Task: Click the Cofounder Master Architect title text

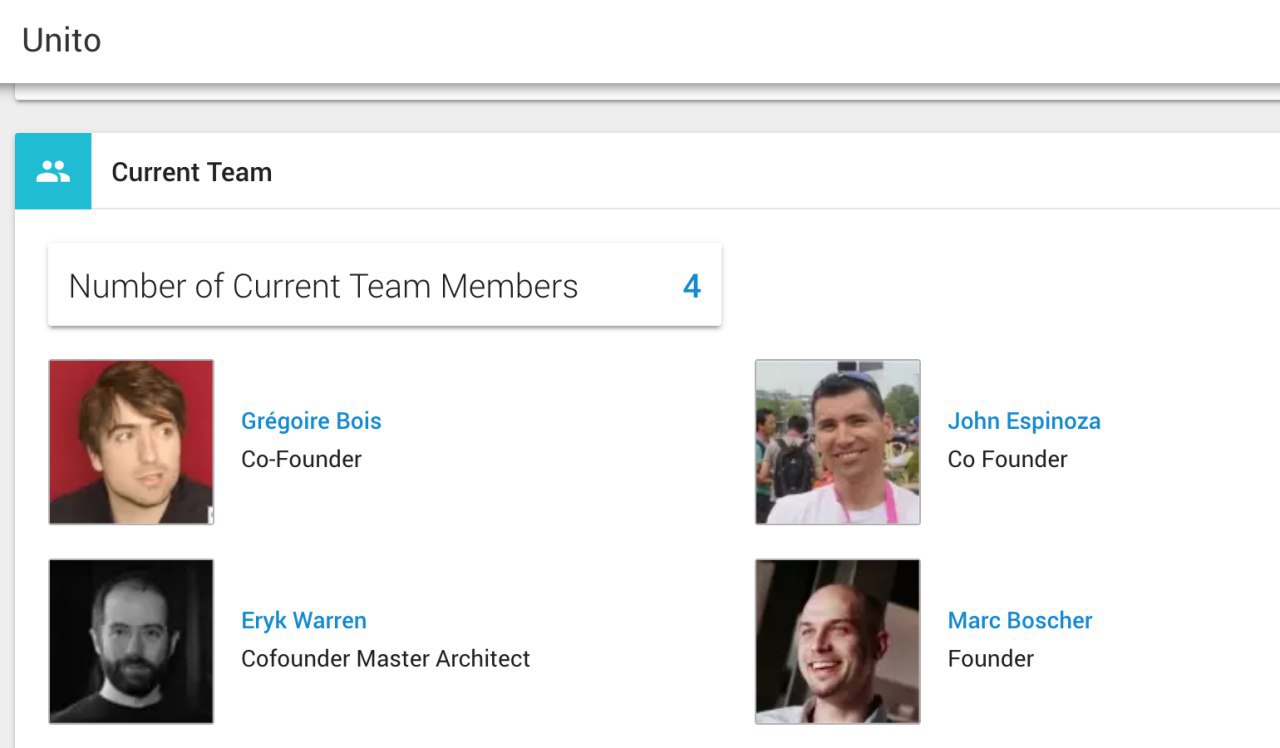Action: click(386, 659)
